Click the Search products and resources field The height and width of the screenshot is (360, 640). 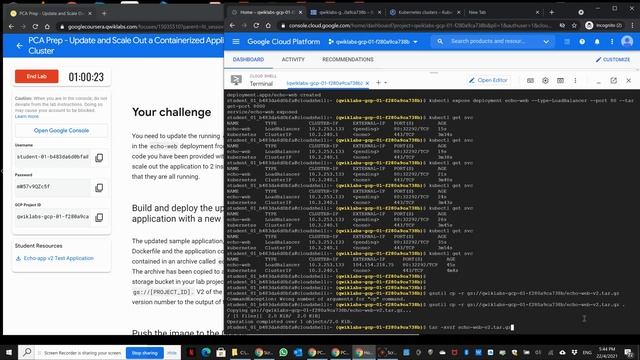(x=488, y=41)
